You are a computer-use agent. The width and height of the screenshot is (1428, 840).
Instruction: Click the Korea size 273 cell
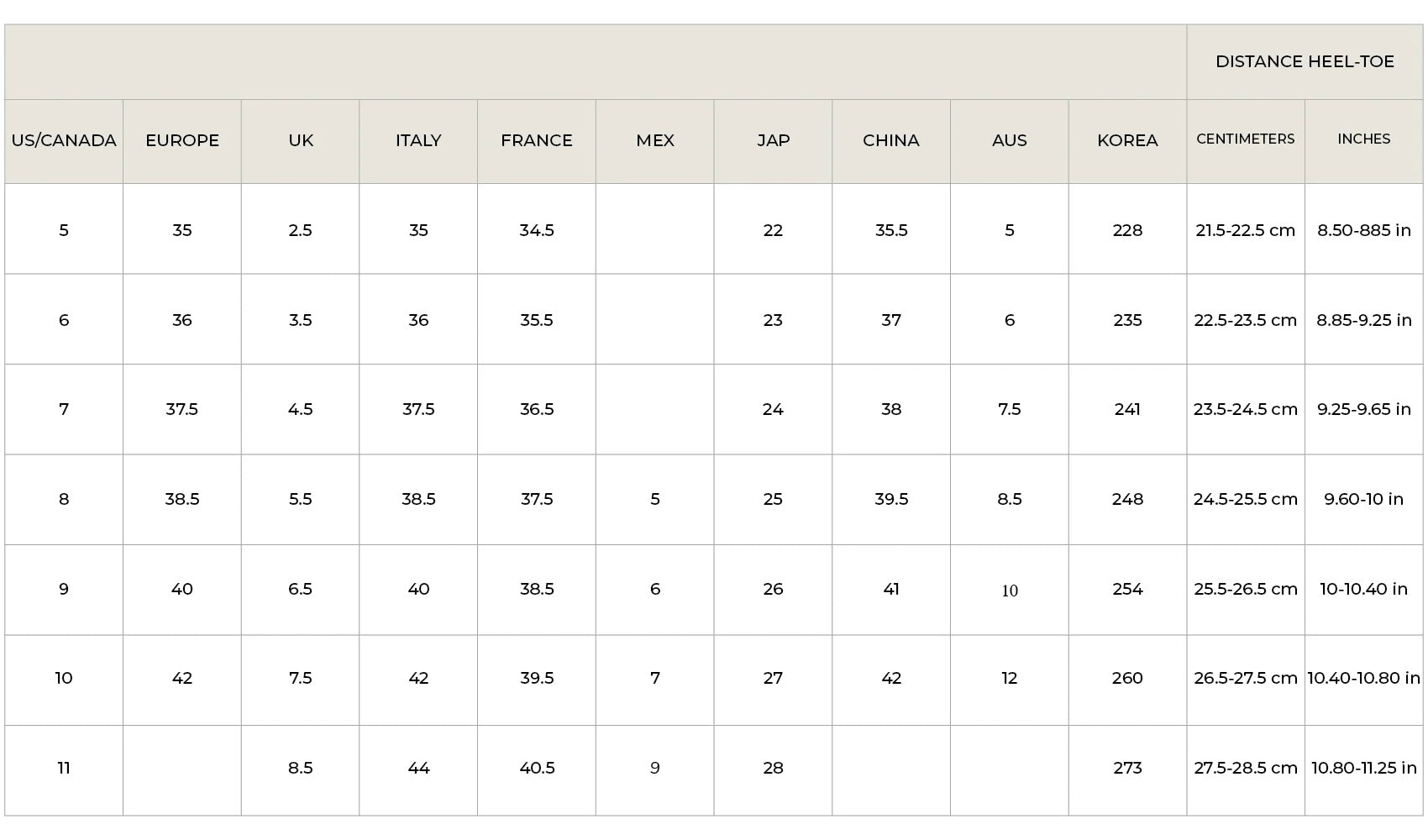coord(1127,768)
